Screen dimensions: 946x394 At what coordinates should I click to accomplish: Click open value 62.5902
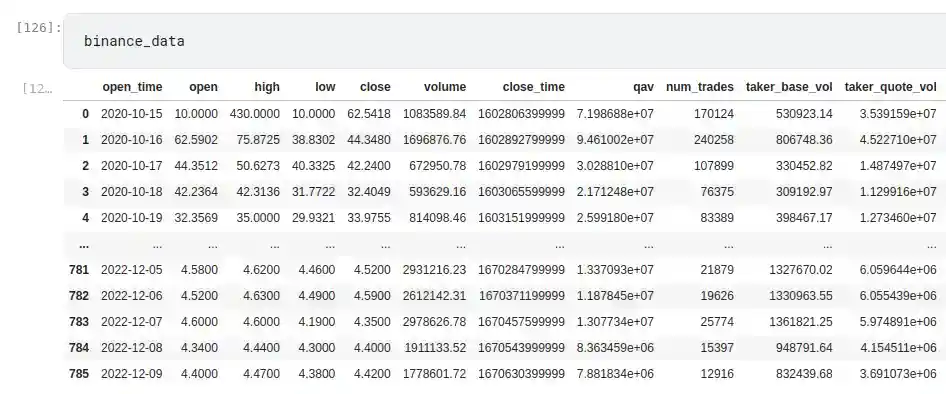[196, 139]
